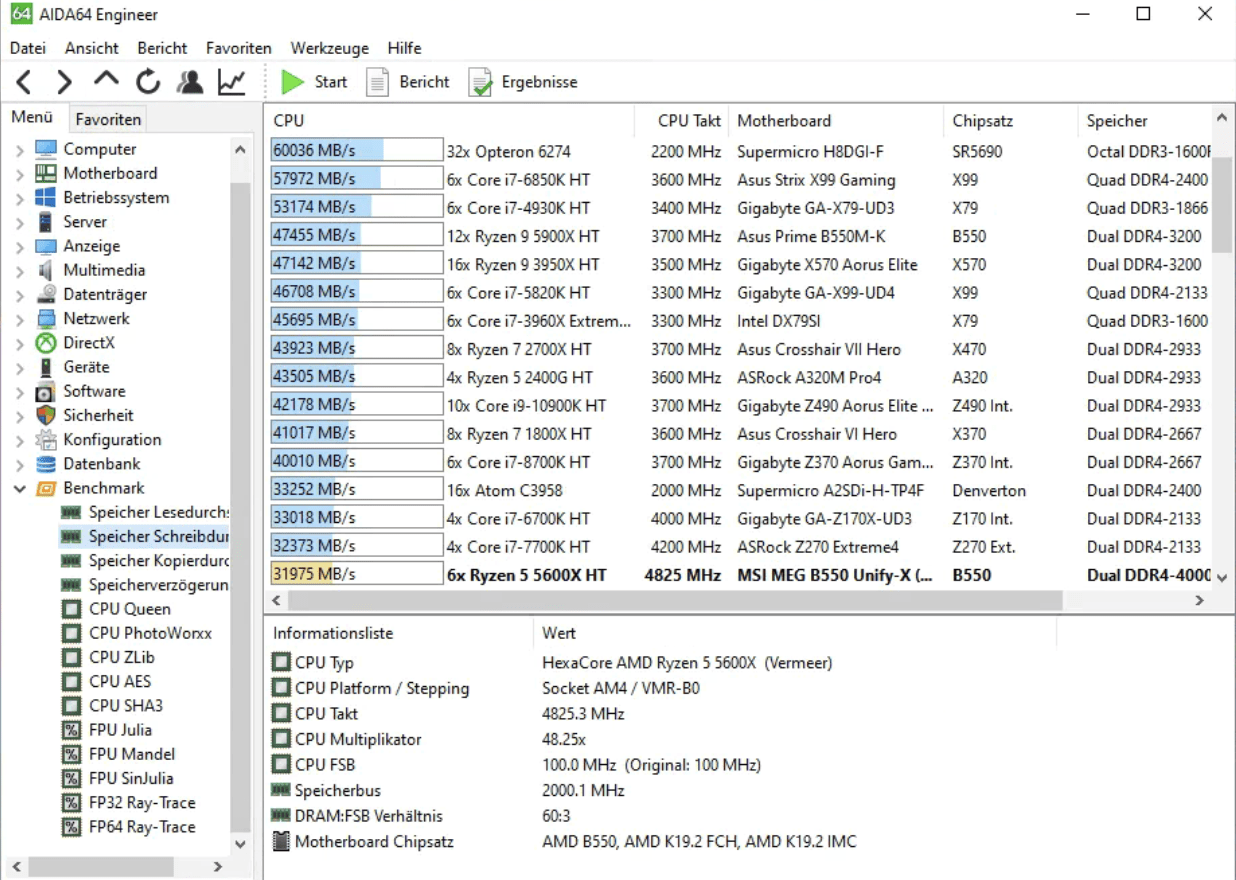Expand the Motherboard tree node
The image size is (1236, 880).
click(19, 174)
